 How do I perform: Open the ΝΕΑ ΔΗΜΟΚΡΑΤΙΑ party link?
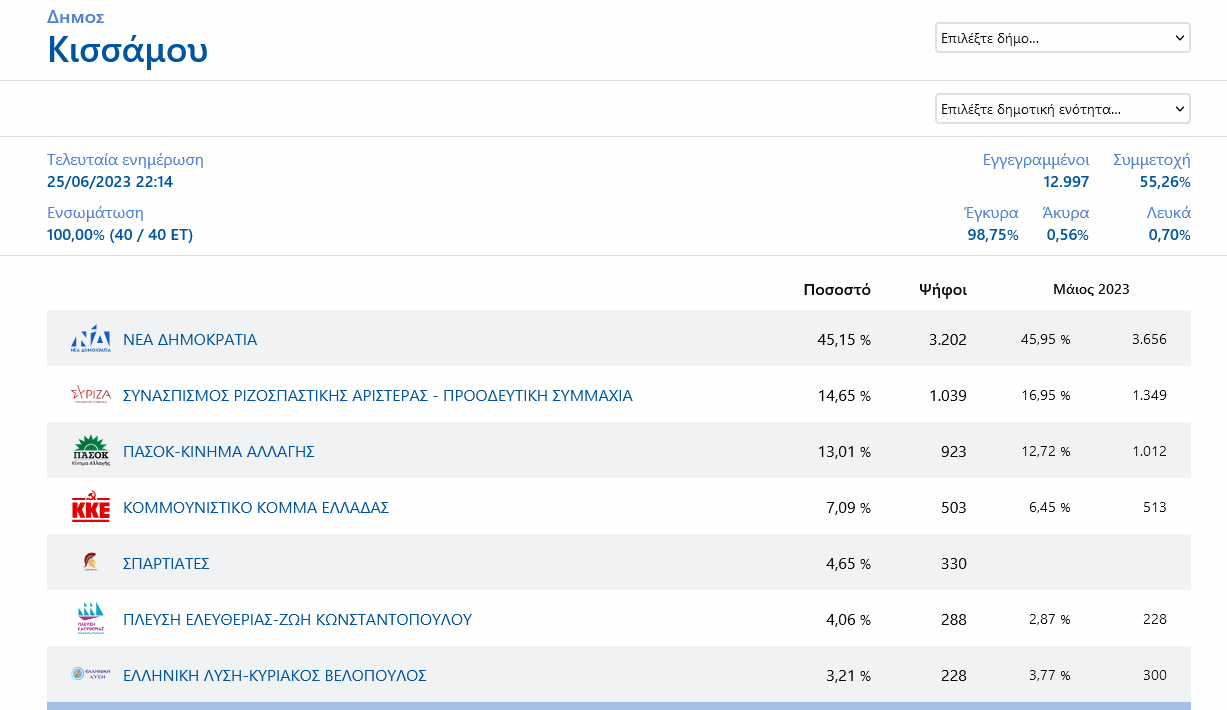tap(190, 340)
